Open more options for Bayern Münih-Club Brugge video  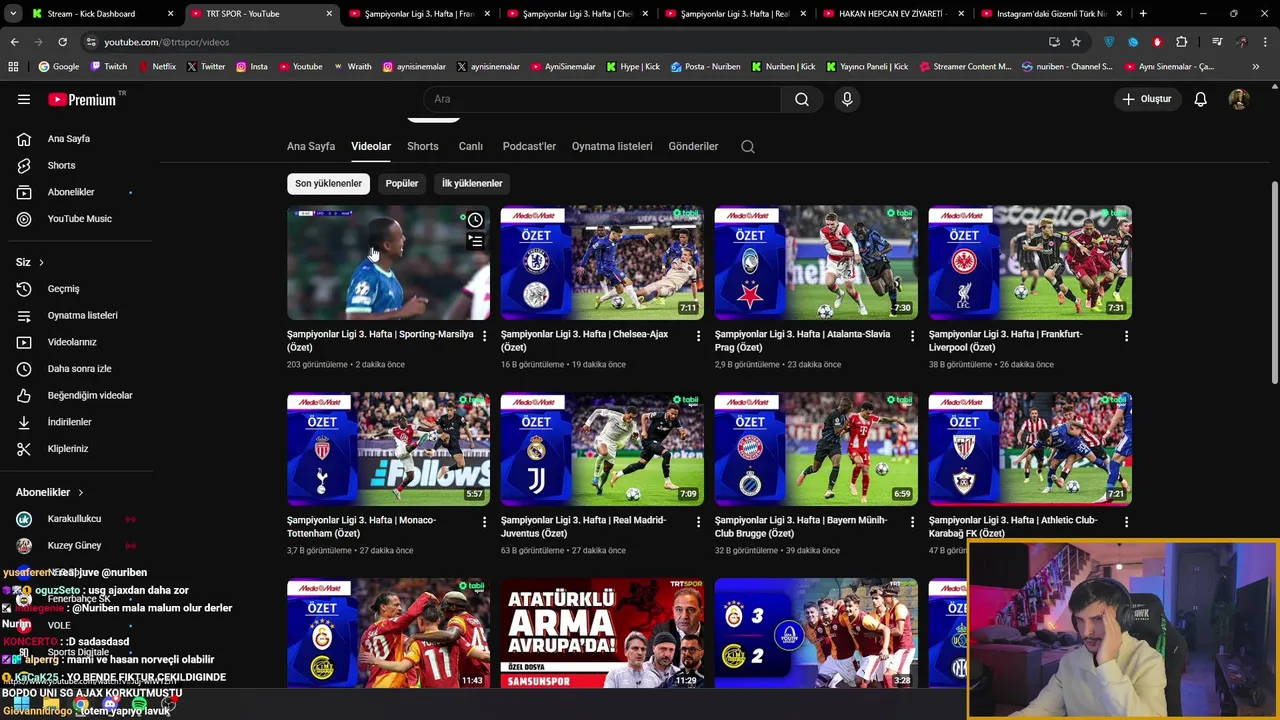[x=912, y=522]
